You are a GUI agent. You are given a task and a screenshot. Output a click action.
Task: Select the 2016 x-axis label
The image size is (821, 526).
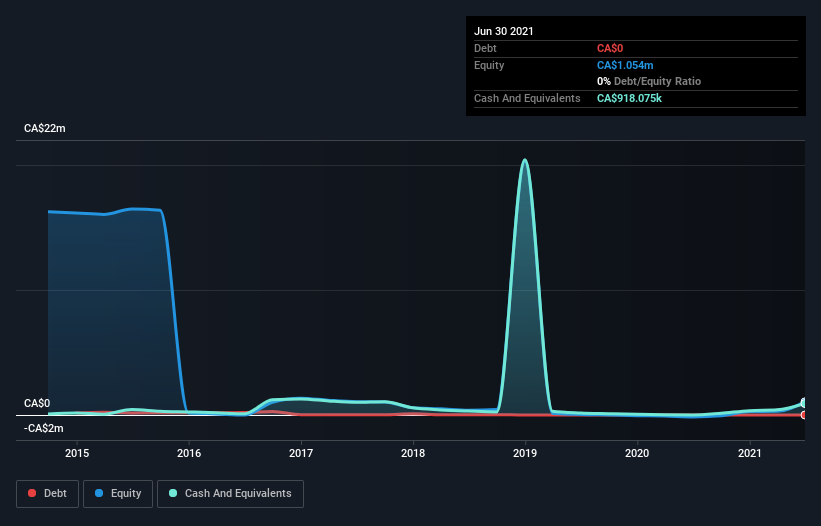[189, 453]
